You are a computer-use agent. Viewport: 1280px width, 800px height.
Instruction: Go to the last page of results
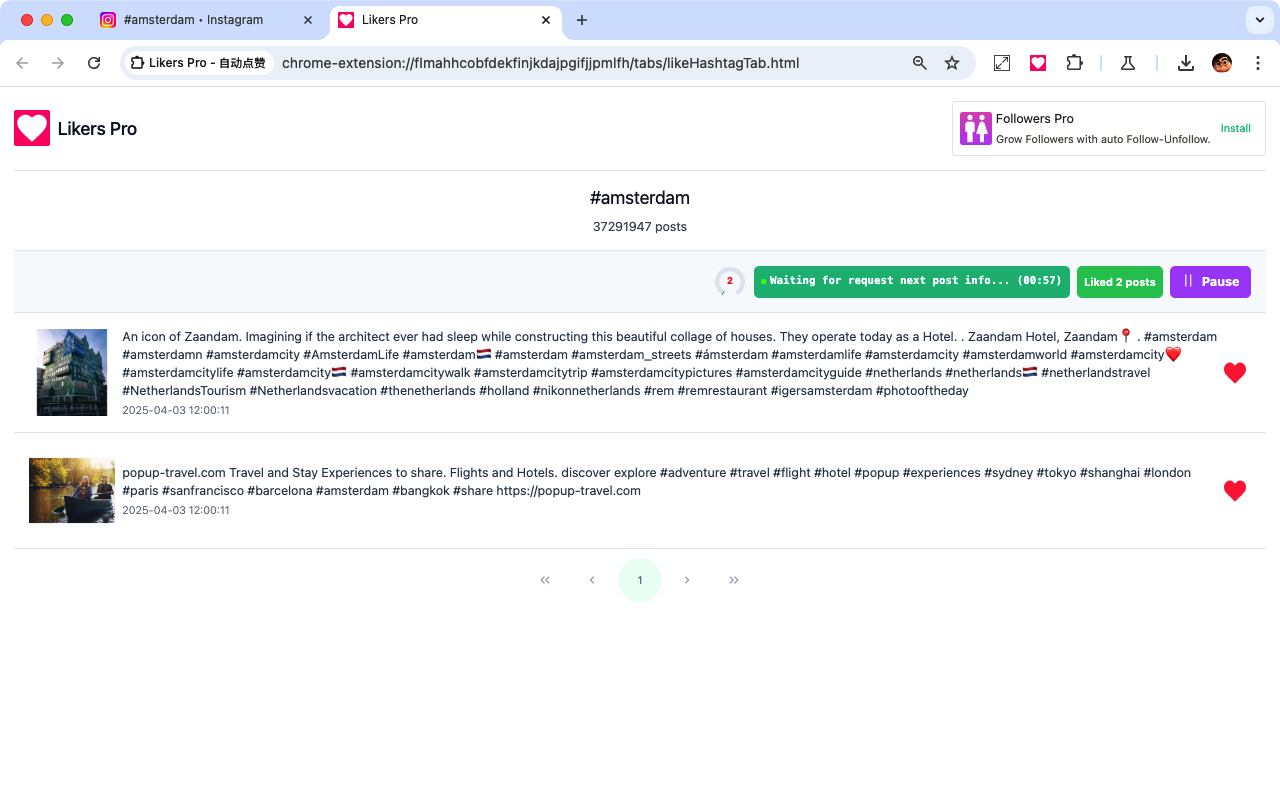point(734,580)
